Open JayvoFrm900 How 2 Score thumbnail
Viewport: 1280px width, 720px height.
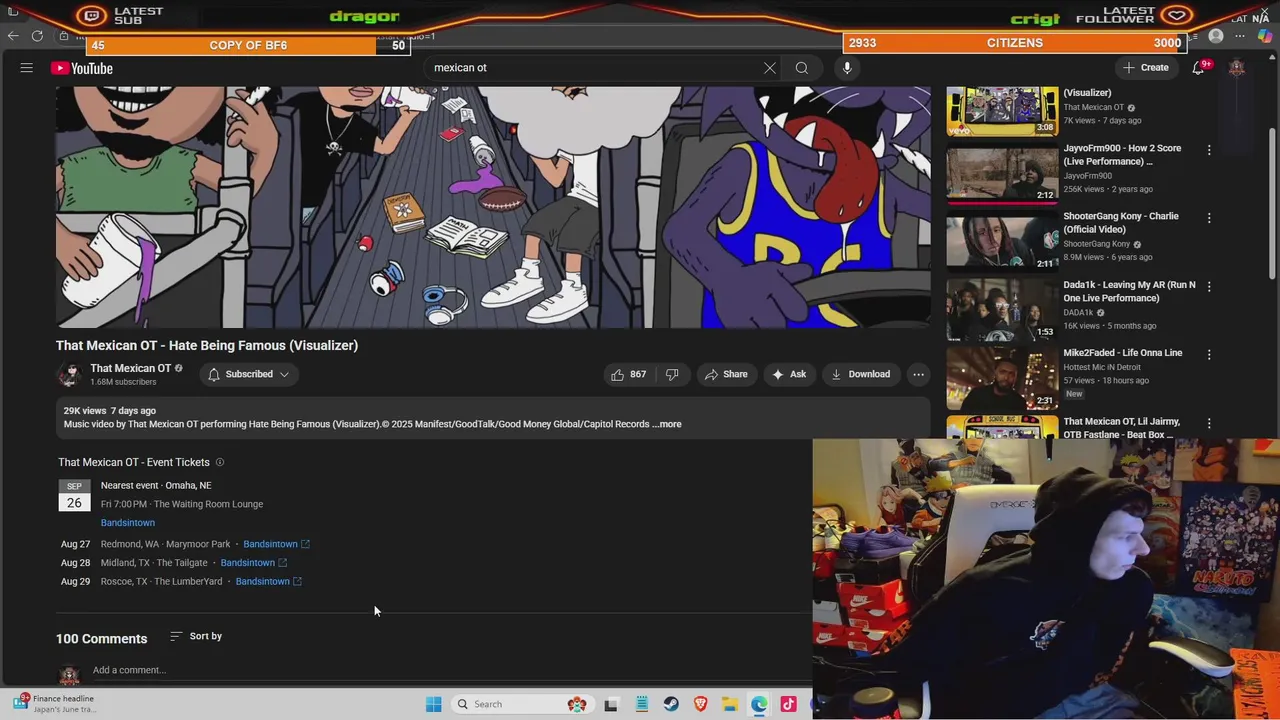click(x=1002, y=173)
